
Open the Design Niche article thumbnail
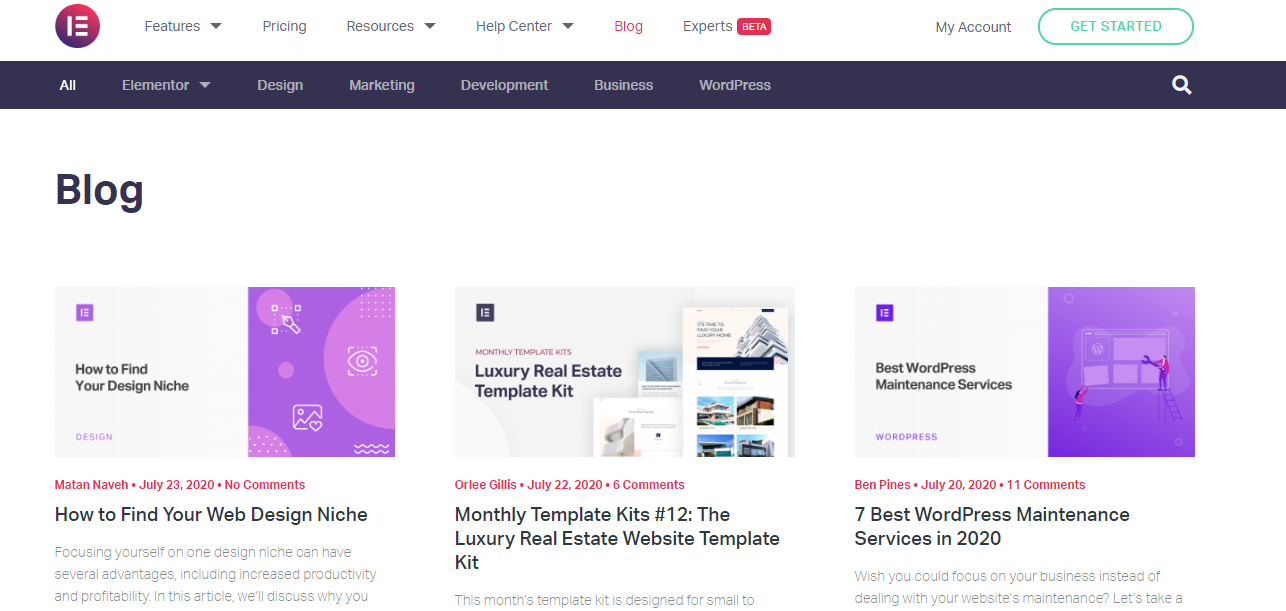(x=225, y=372)
